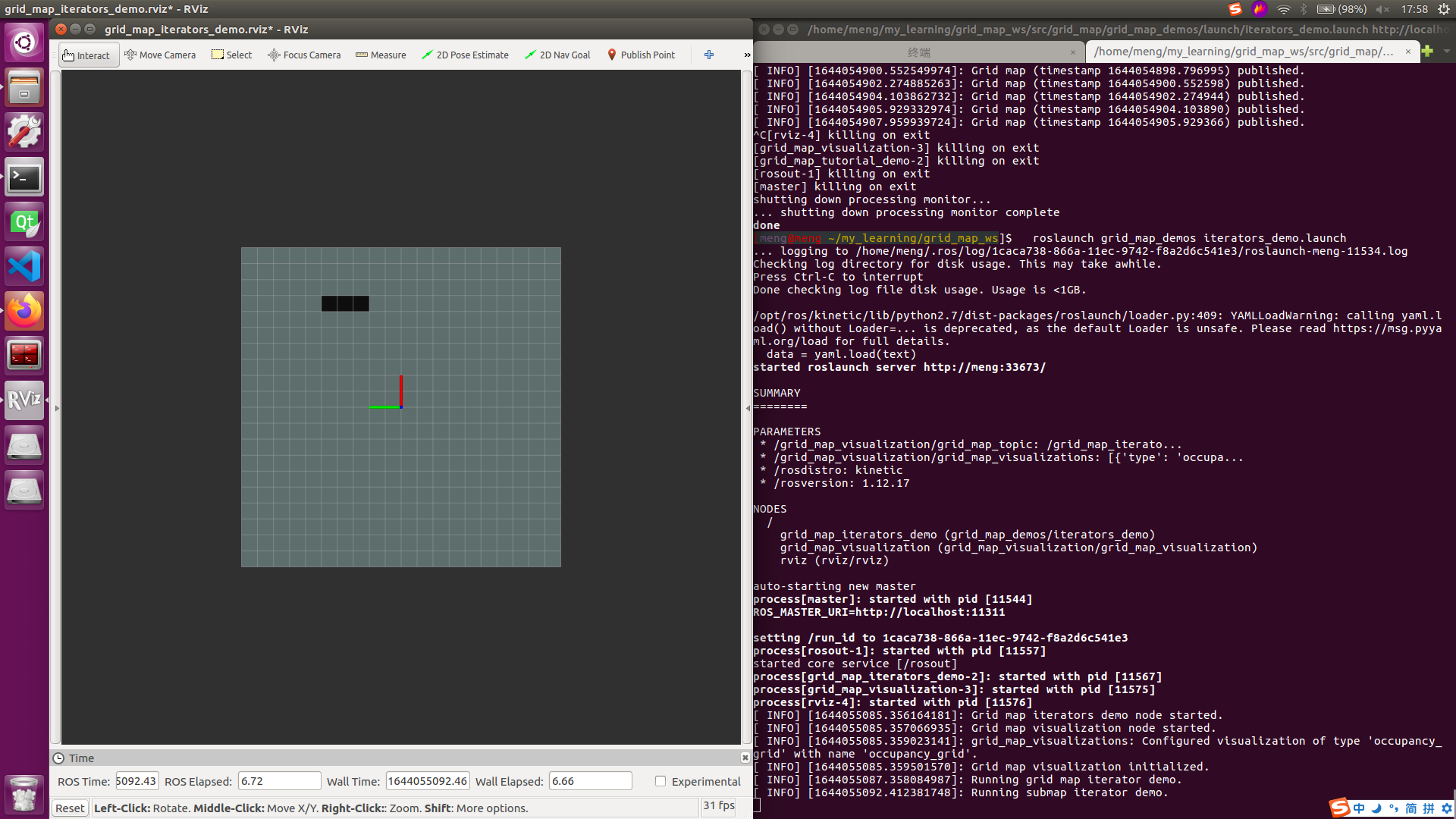Open the Terminal launcher icon

click(x=24, y=177)
